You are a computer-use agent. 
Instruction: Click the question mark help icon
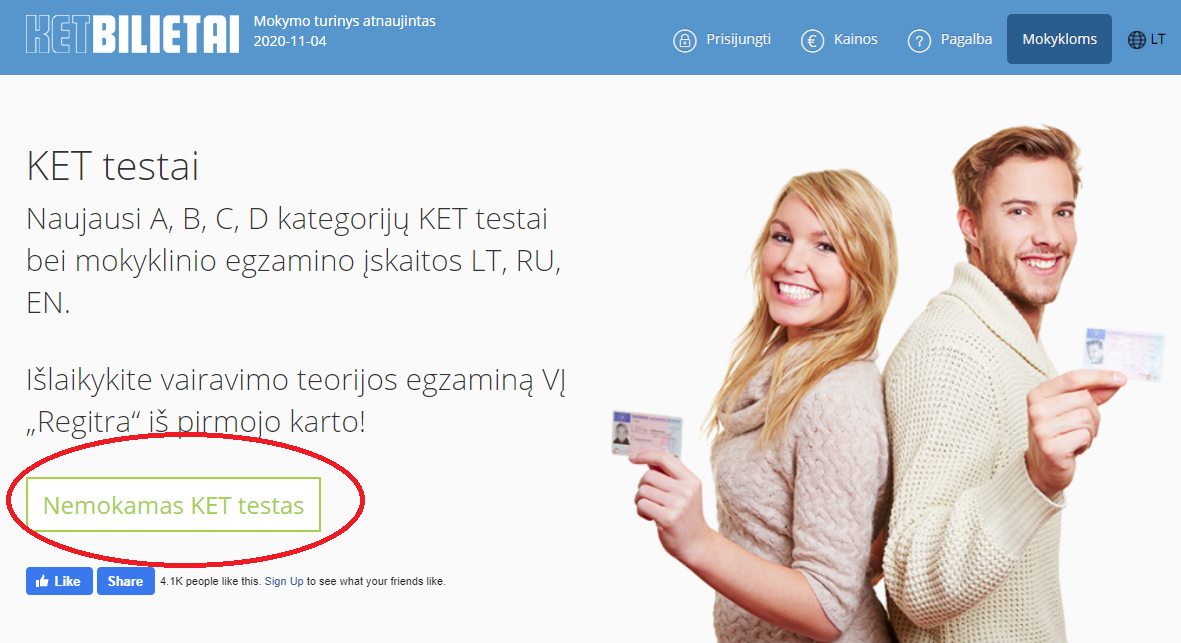pyautogui.click(x=919, y=41)
